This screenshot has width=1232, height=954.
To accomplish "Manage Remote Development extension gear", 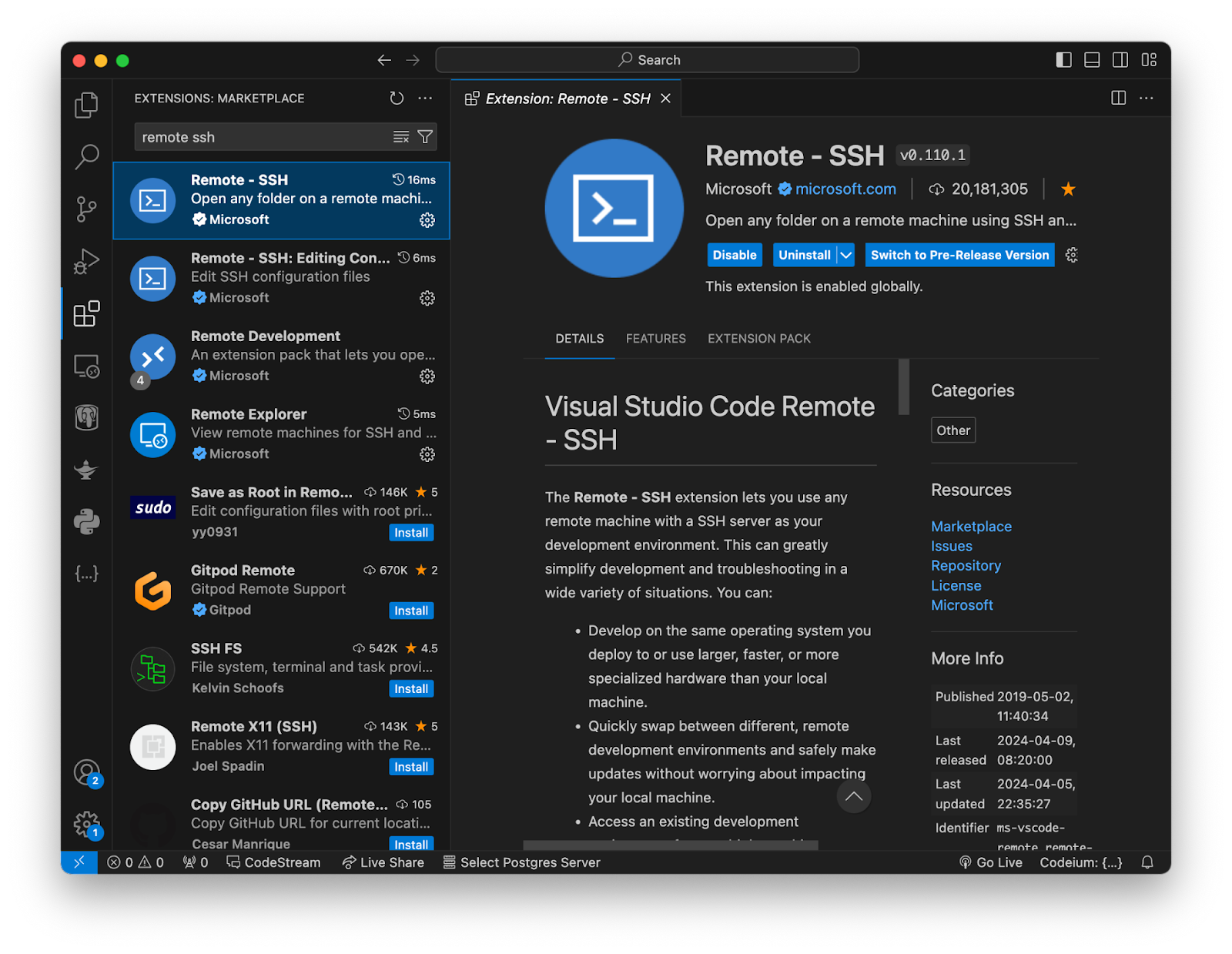I will pos(427,377).
